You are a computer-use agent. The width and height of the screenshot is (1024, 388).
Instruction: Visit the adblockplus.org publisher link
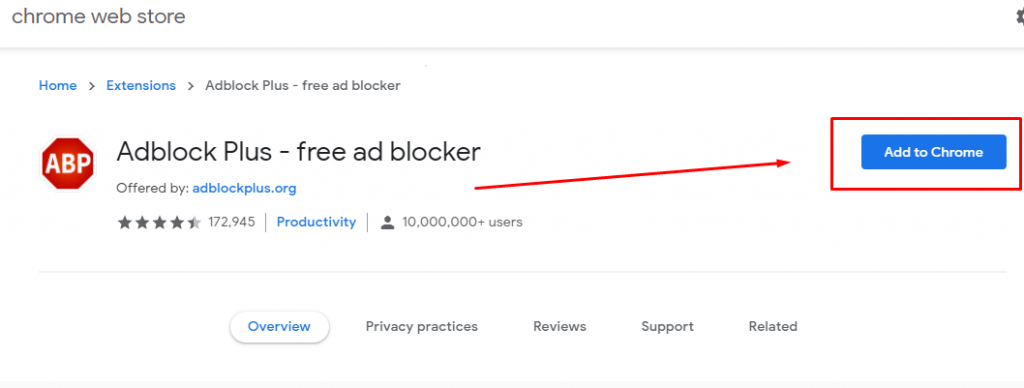click(244, 189)
